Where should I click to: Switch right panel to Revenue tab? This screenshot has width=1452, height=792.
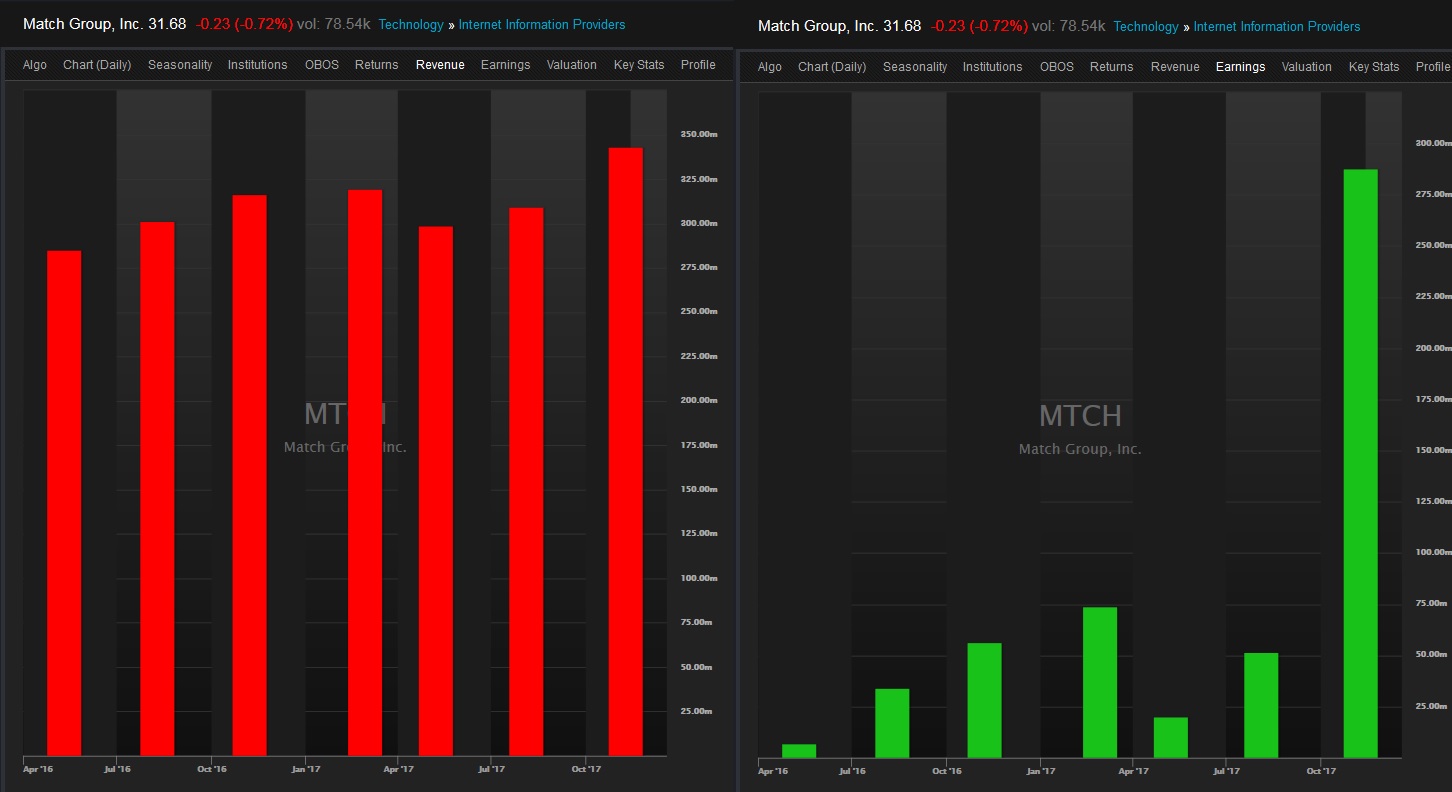[x=1175, y=67]
